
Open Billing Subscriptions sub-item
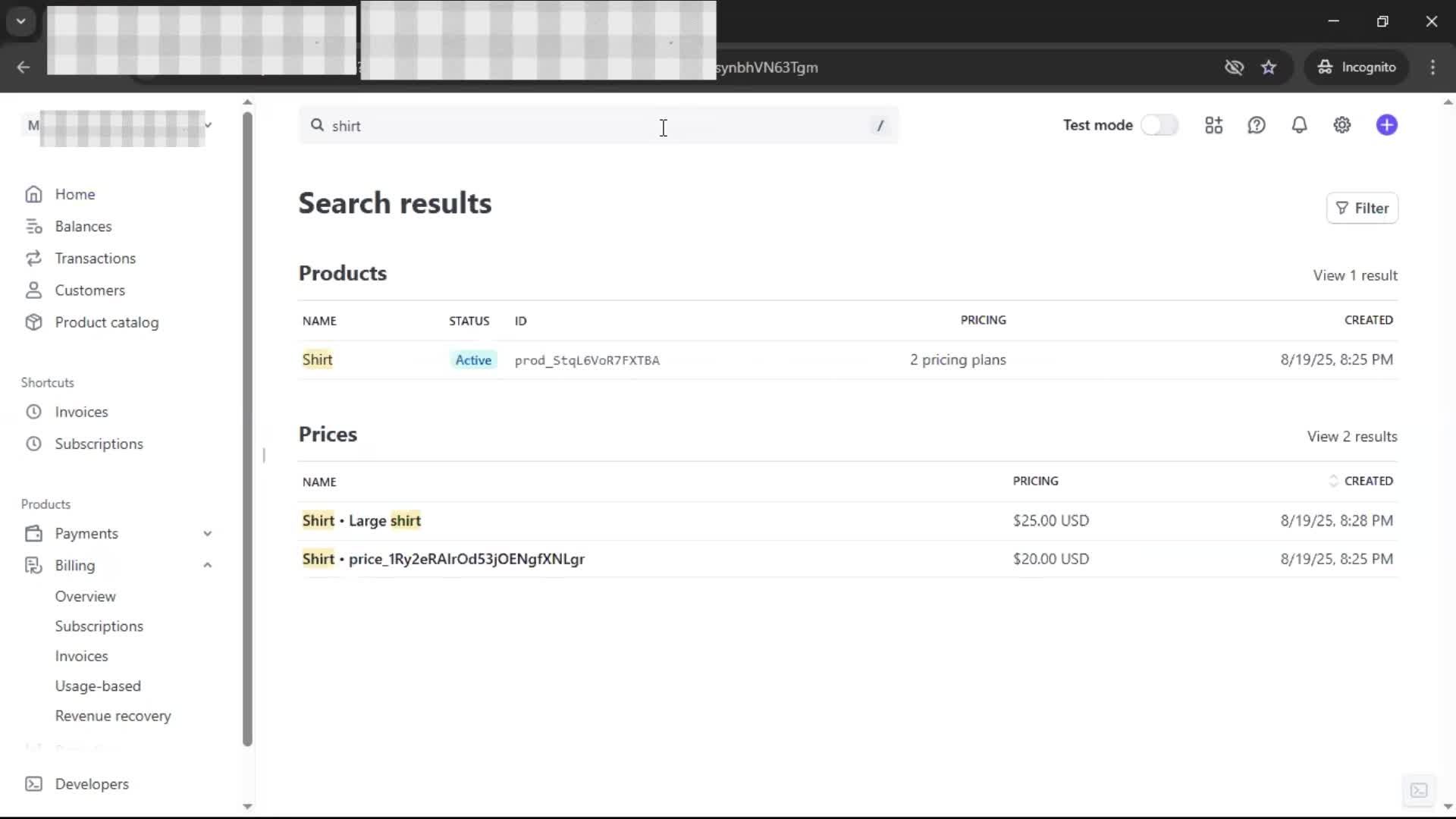tap(99, 626)
